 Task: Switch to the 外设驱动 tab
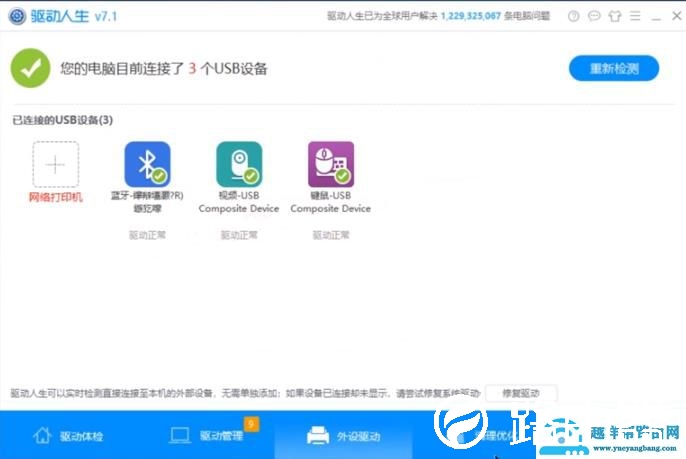tap(343, 436)
